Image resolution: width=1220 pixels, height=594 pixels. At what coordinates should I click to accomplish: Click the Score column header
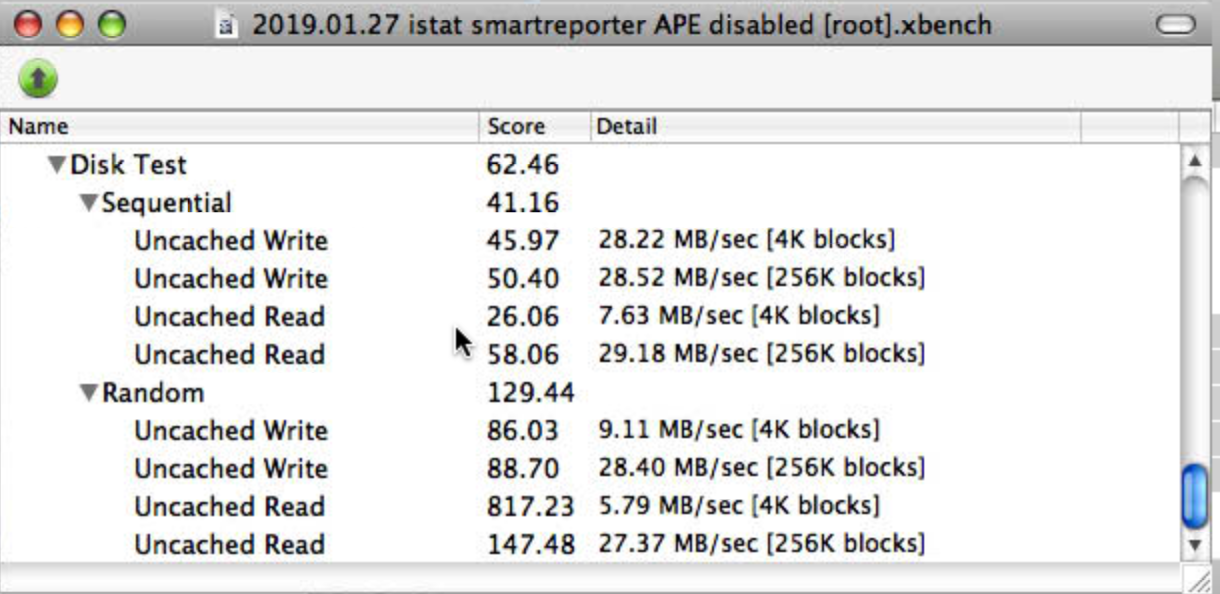point(534,126)
